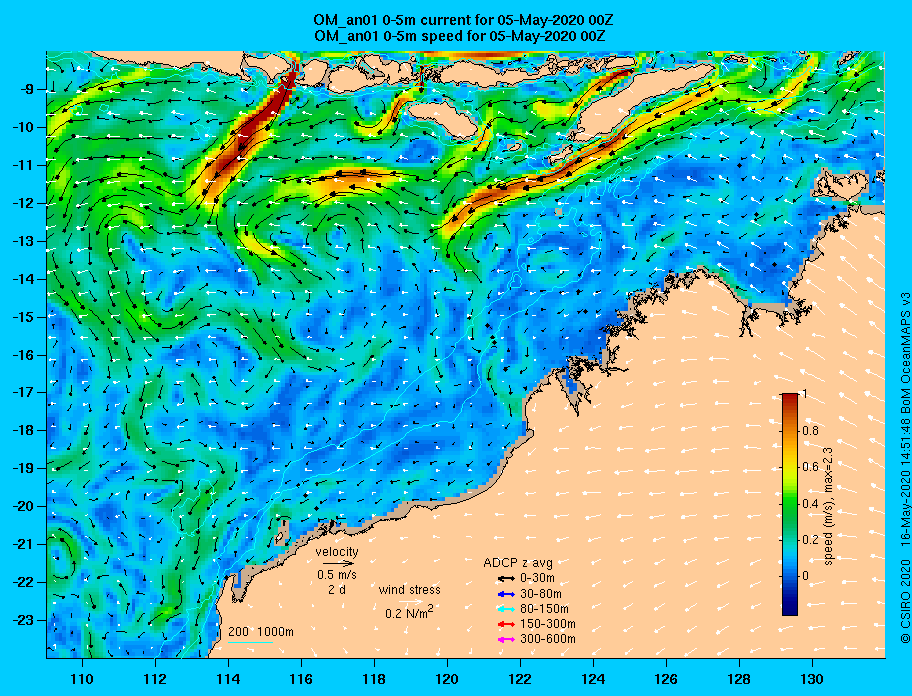This screenshot has width=912, height=696.
Task: Click the speed colorbar
Action: point(790,504)
